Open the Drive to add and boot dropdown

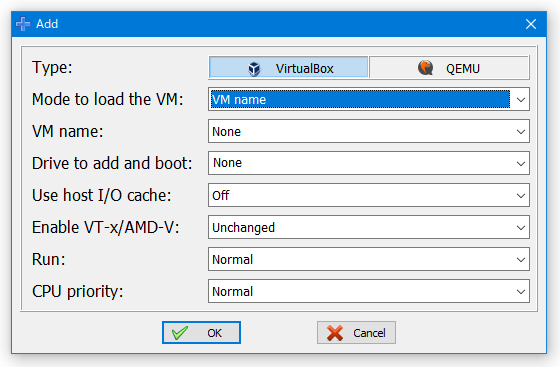pyautogui.click(x=369, y=163)
